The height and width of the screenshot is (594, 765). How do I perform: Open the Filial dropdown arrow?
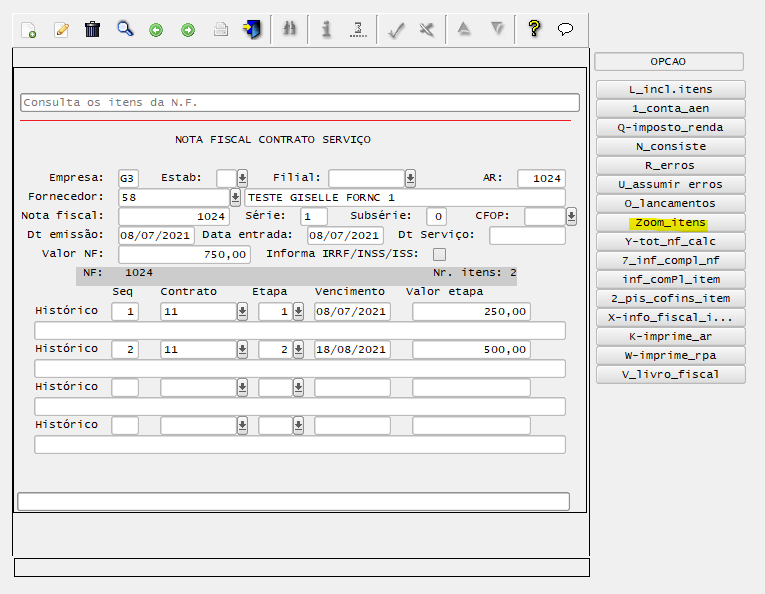click(410, 179)
